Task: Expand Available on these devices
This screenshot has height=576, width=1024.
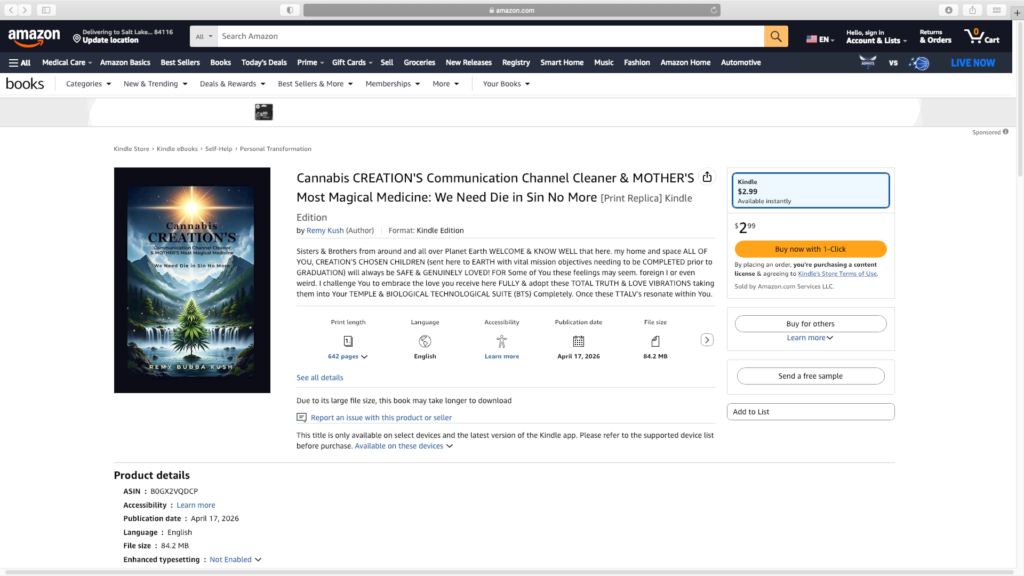Action: click(x=404, y=446)
